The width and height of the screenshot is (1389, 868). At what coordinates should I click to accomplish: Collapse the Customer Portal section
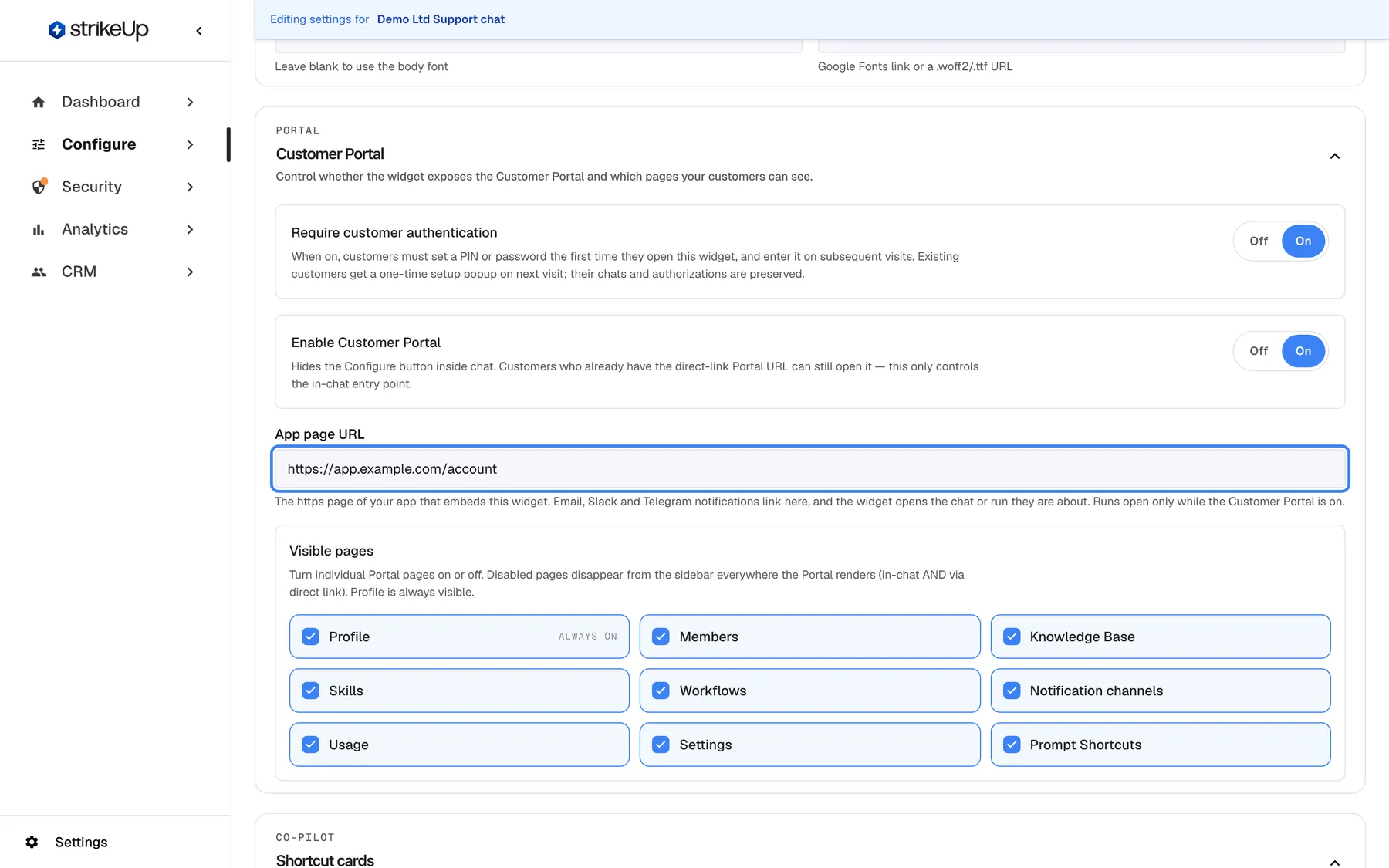point(1334,157)
